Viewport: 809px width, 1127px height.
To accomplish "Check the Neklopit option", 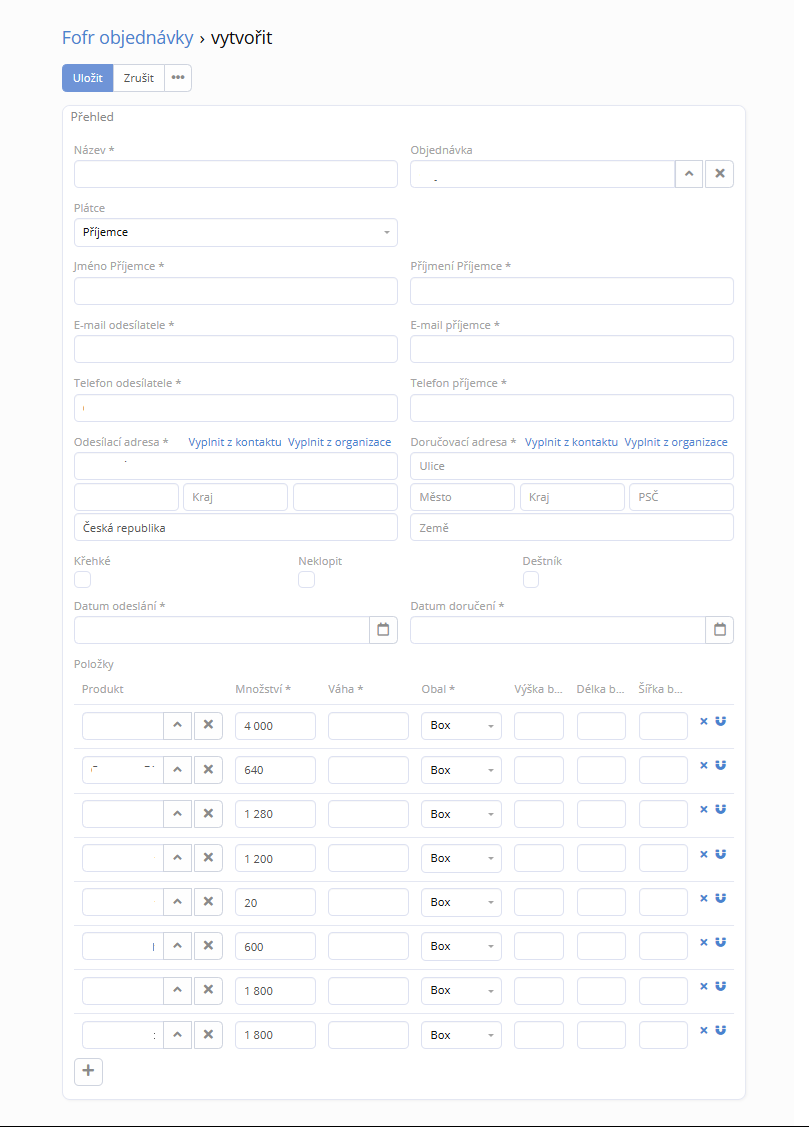I will 307,580.
